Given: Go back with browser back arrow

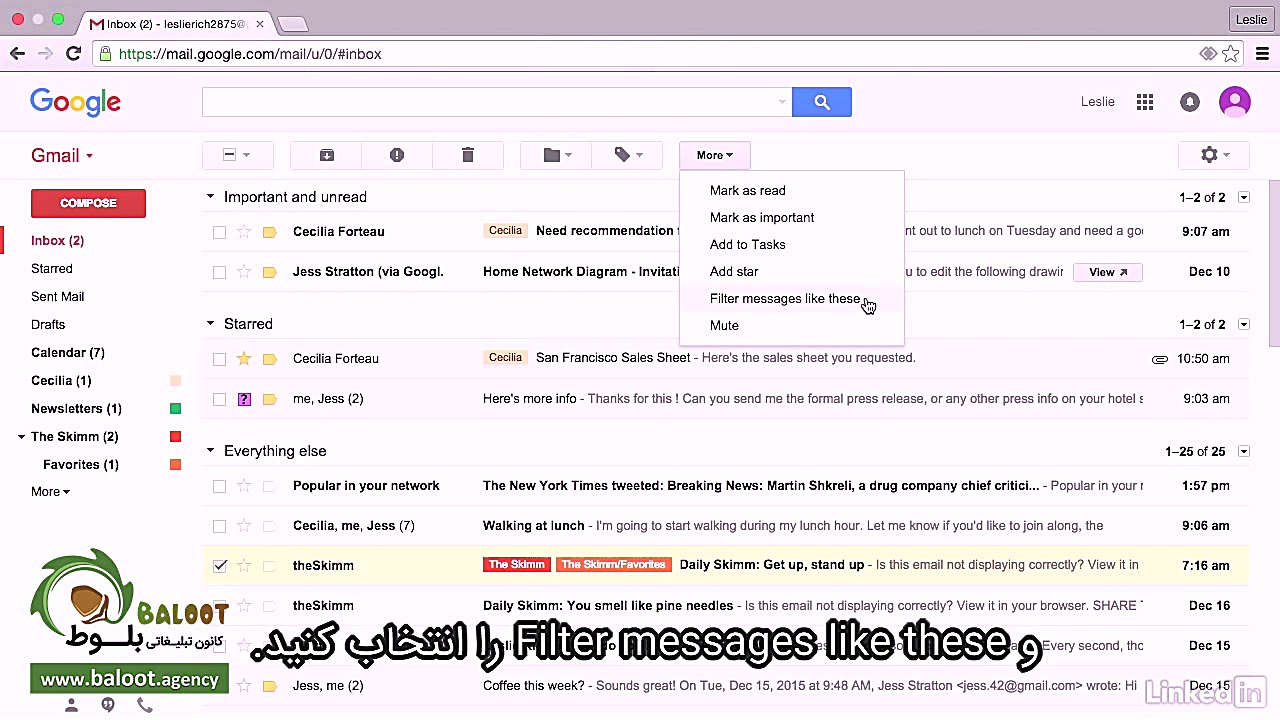Looking at the screenshot, I should pos(18,54).
